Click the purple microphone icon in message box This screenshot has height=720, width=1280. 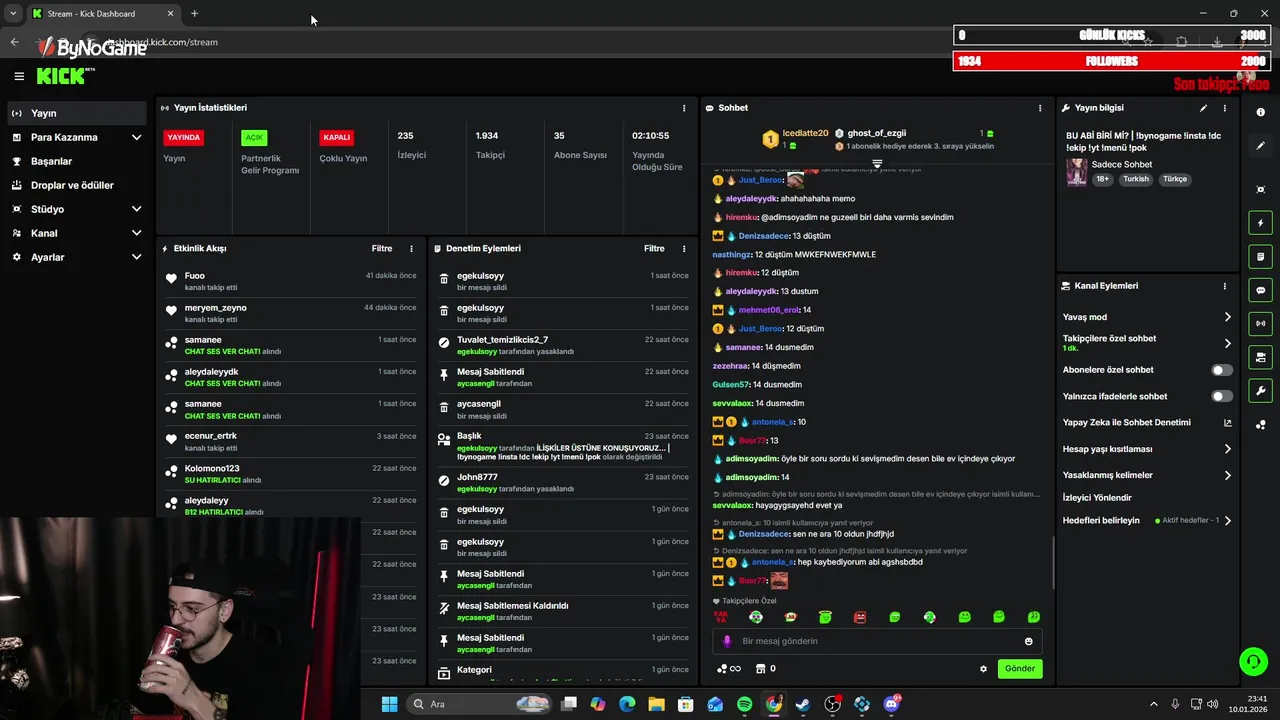727,641
